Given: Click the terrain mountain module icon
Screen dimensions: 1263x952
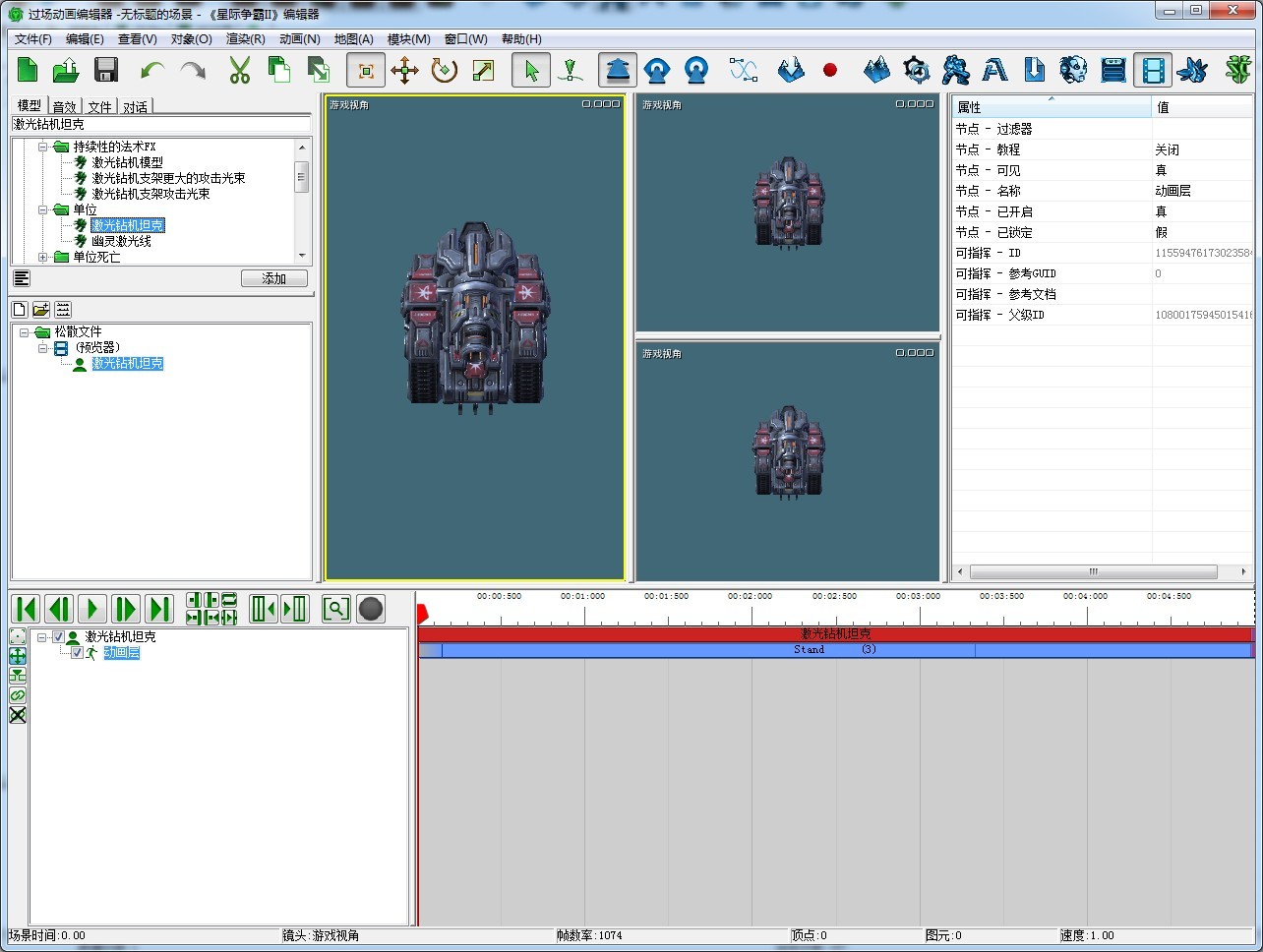Looking at the screenshot, I should tap(876, 70).
